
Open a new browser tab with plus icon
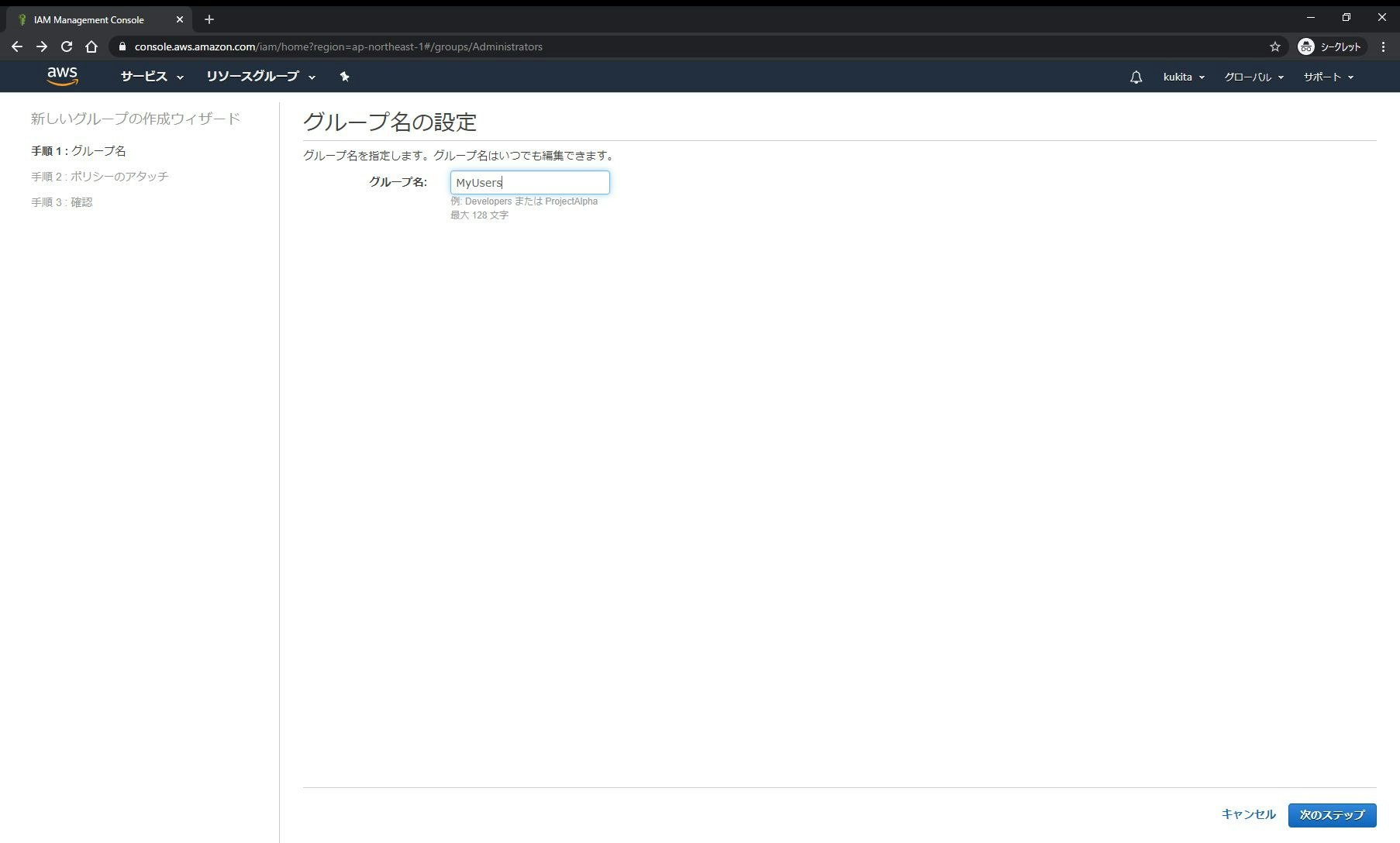209,19
